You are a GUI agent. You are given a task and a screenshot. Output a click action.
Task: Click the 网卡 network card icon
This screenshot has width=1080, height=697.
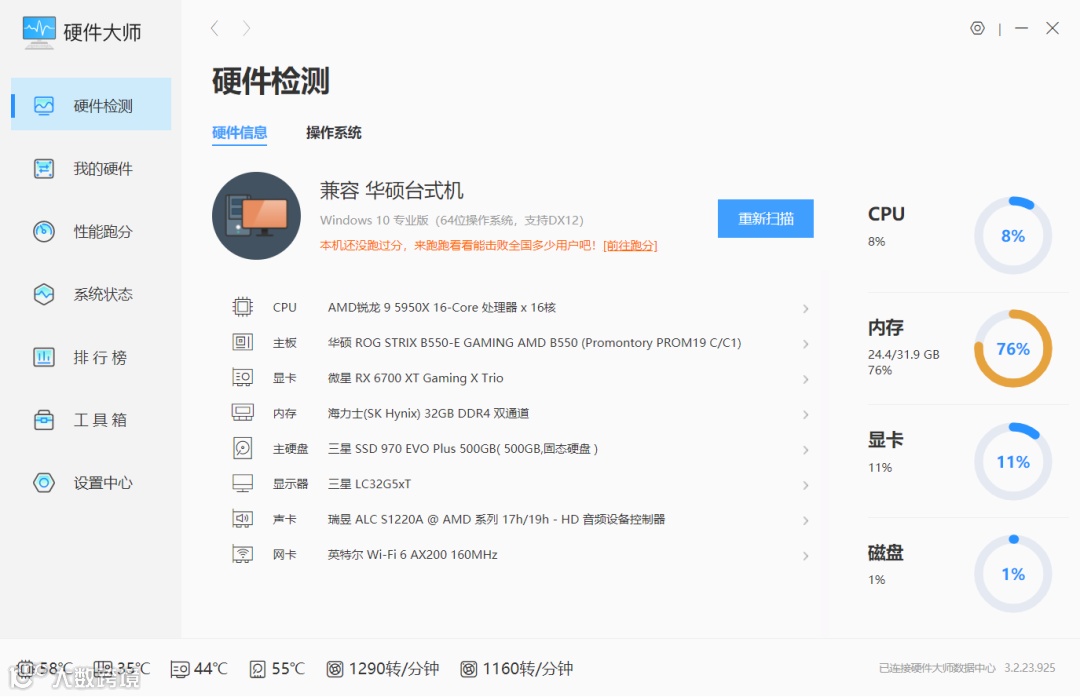[242, 554]
